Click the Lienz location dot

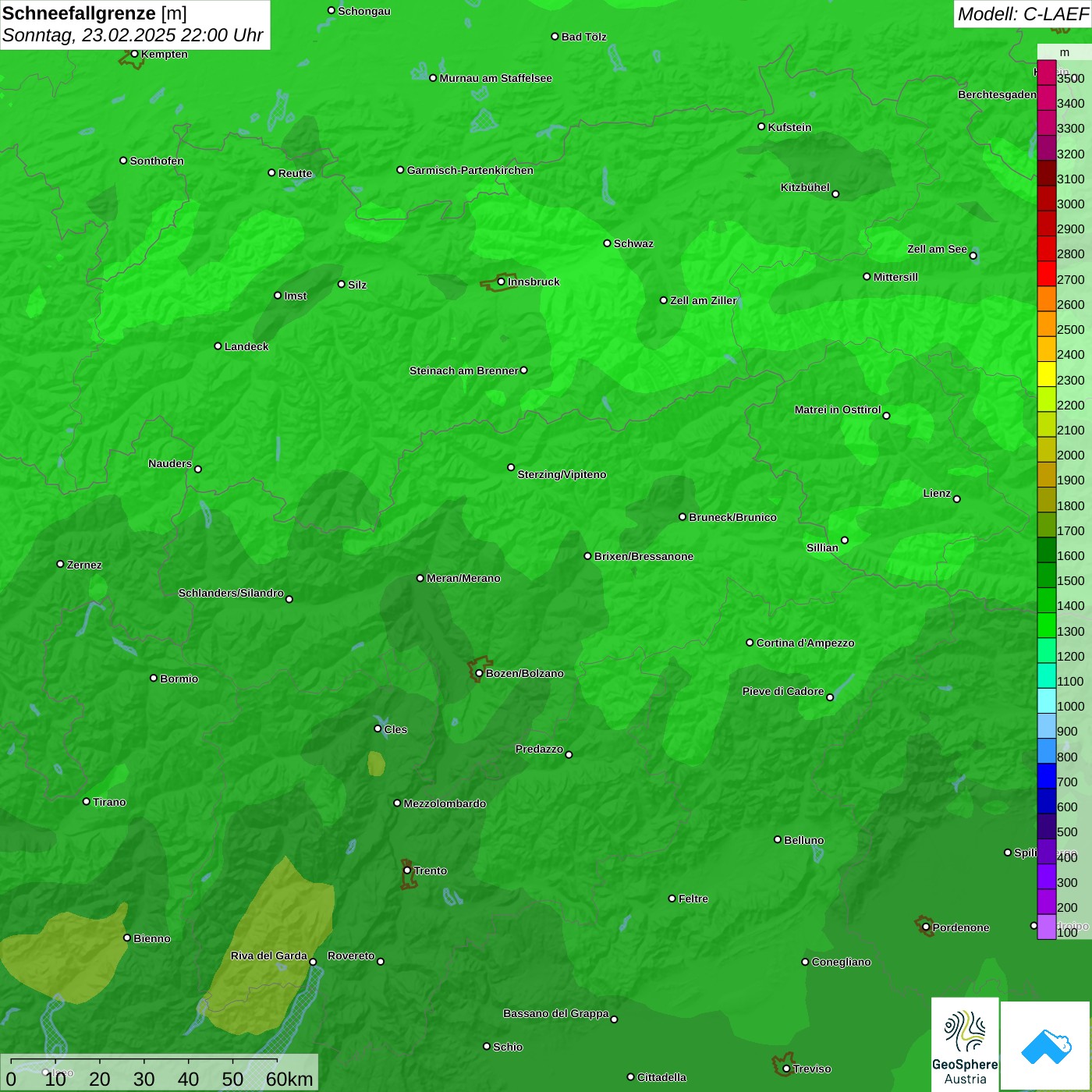point(957,499)
